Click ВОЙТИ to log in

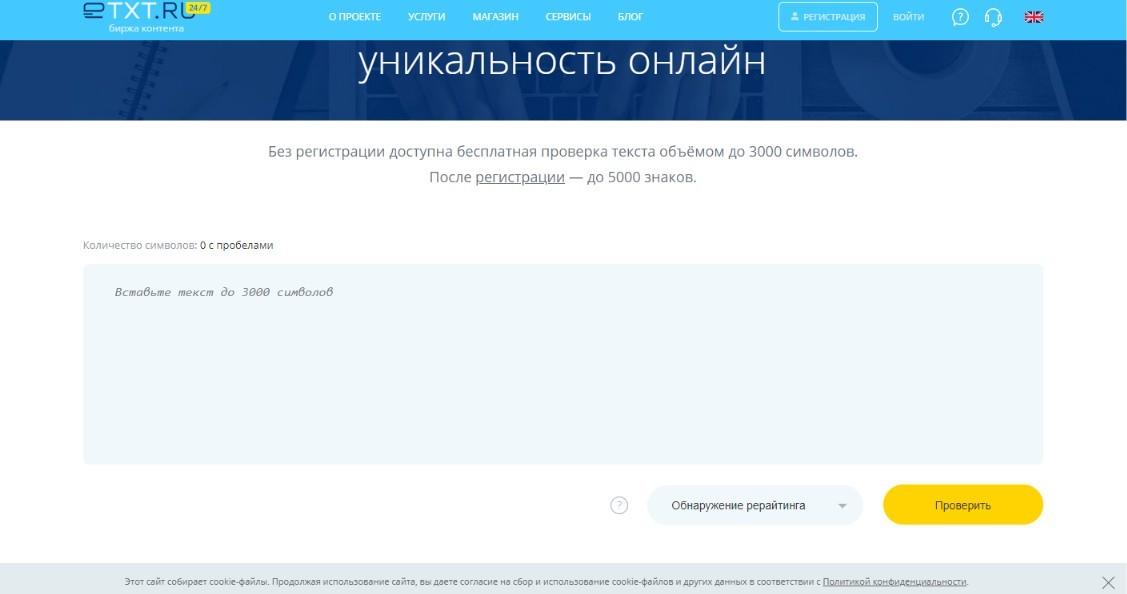point(908,17)
